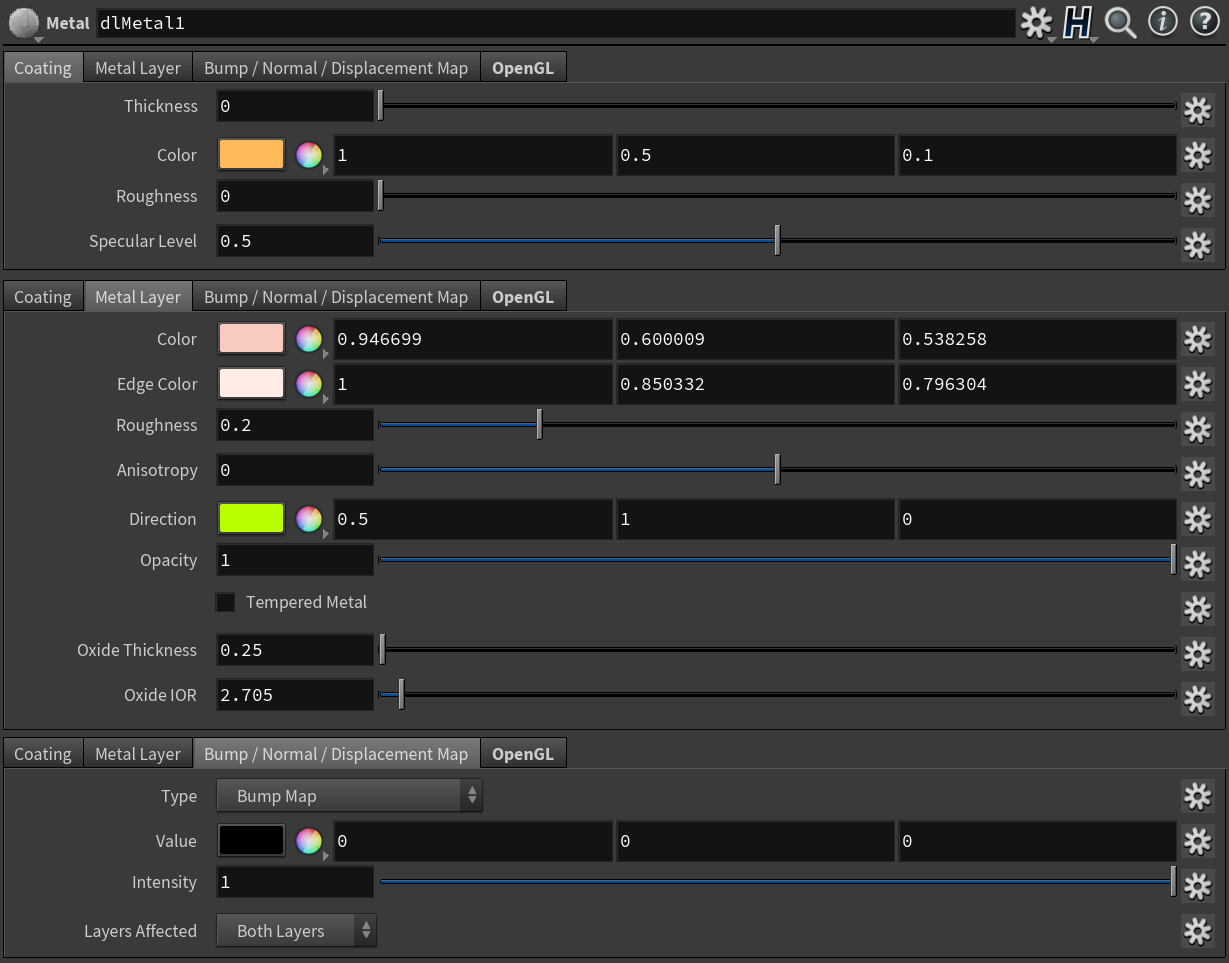Select Metal Layer tab in the top tab bar
This screenshot has width=1229, height=963.
point(138,68)
